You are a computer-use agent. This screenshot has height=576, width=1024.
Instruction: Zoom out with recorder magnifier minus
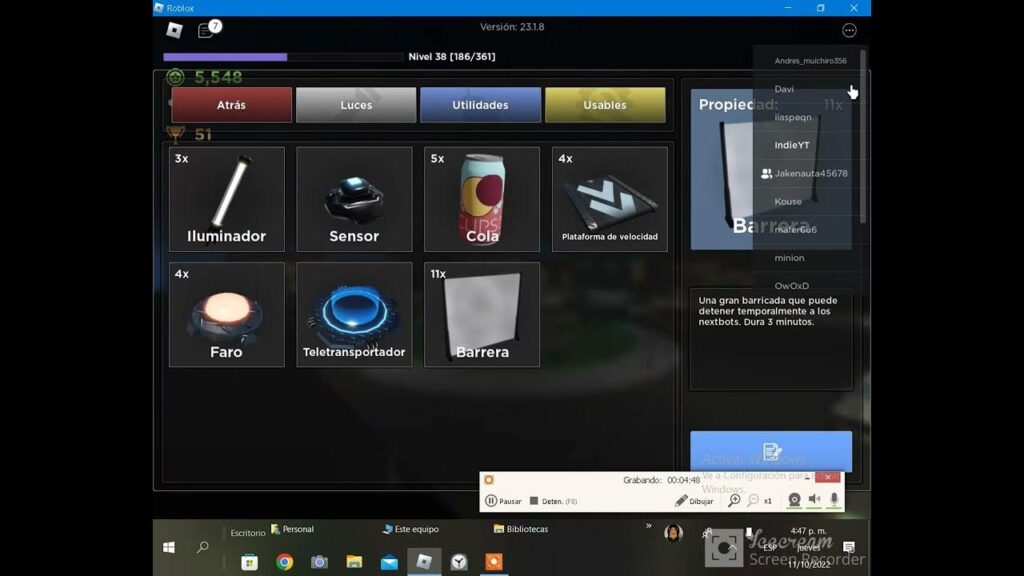[x=754, y=500]
